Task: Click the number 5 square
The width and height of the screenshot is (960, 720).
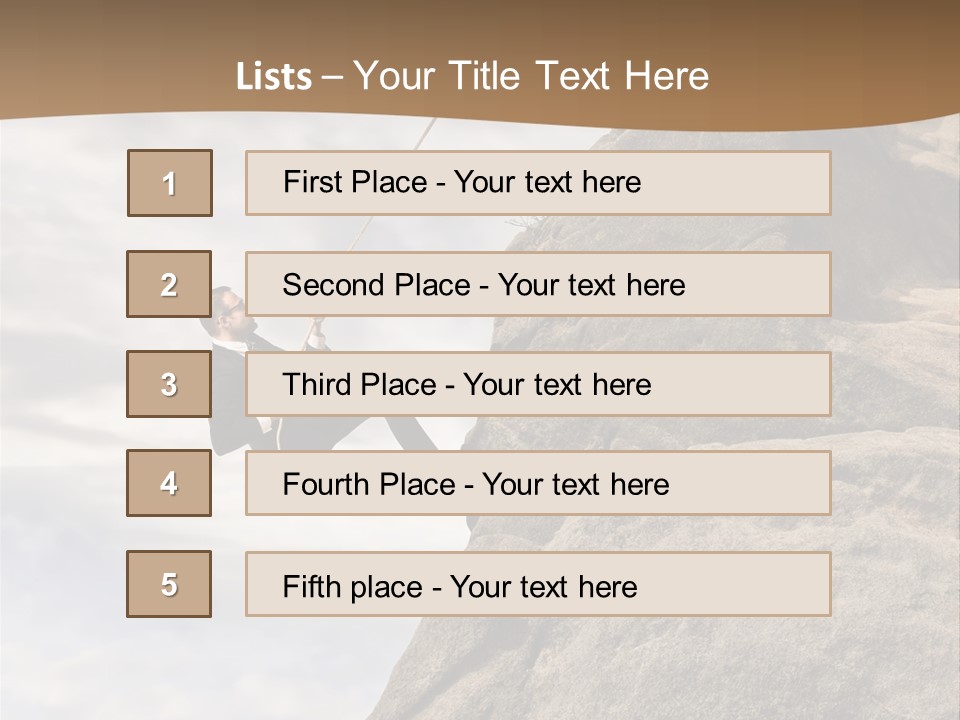Action: [x=169, y=584]
